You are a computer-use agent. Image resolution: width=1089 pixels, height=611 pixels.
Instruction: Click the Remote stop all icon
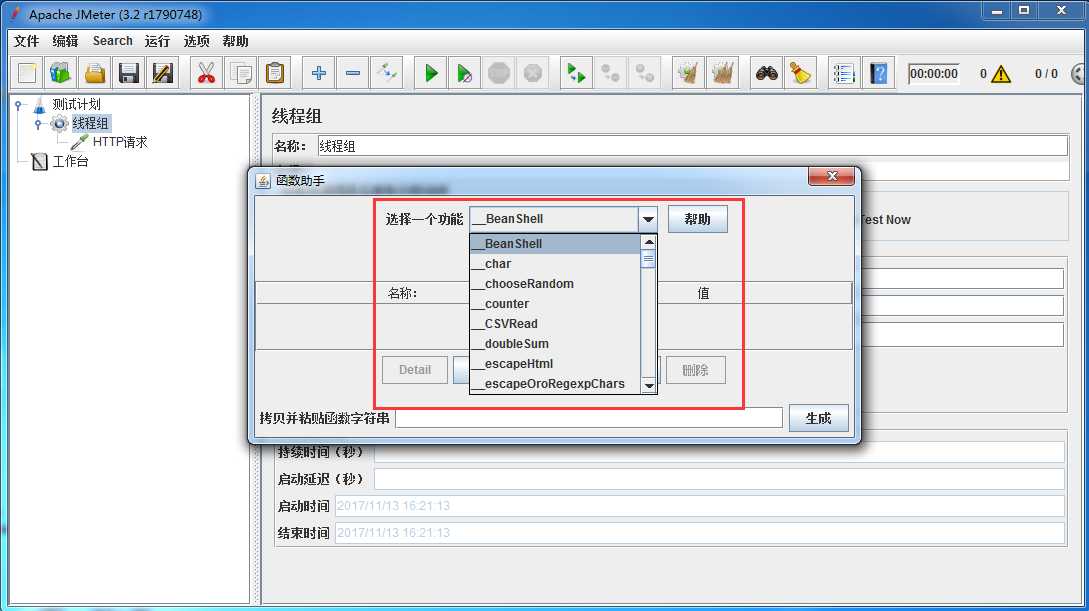coord(610,73)
